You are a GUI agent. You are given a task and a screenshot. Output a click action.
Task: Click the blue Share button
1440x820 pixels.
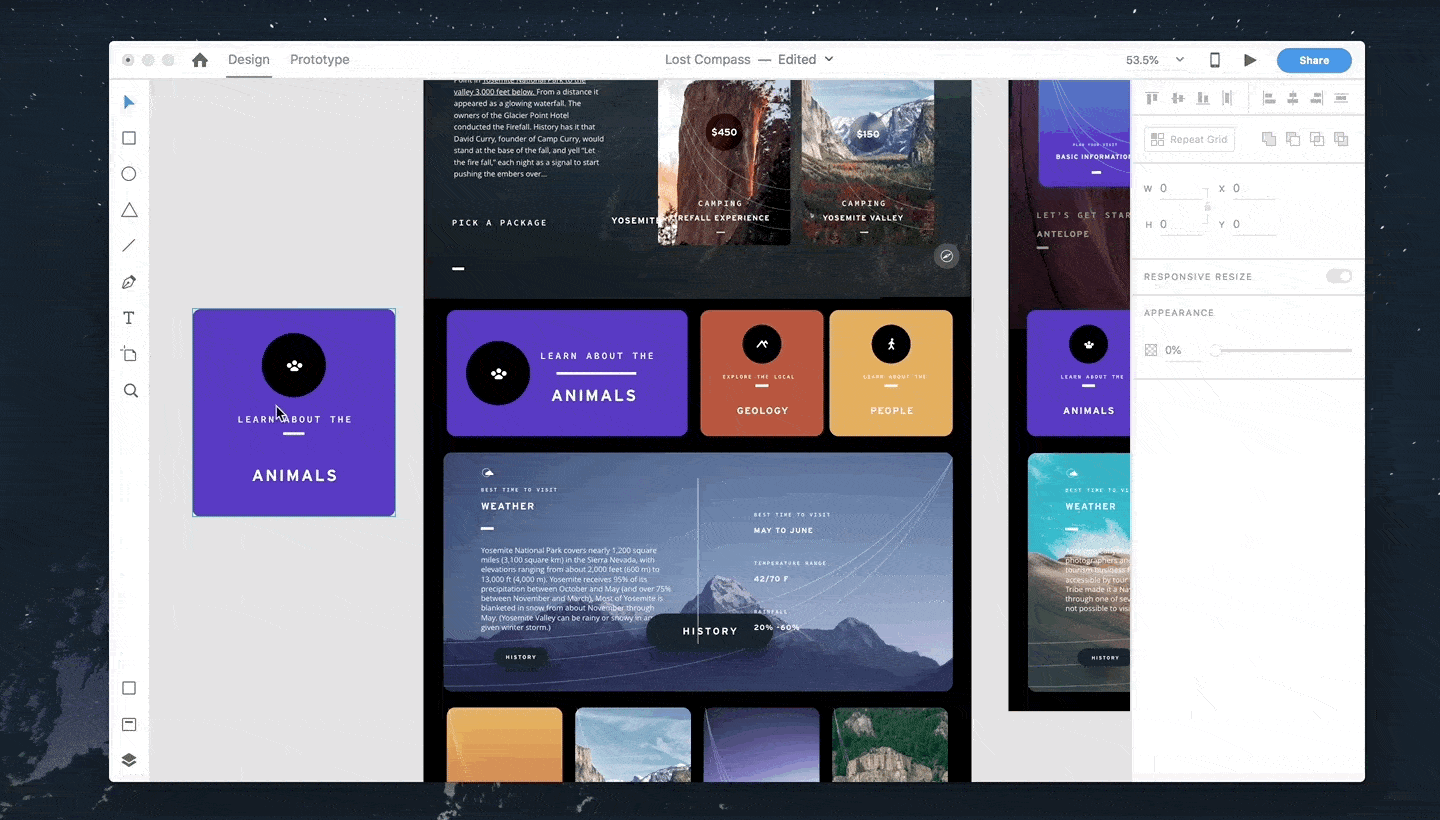1314,60
